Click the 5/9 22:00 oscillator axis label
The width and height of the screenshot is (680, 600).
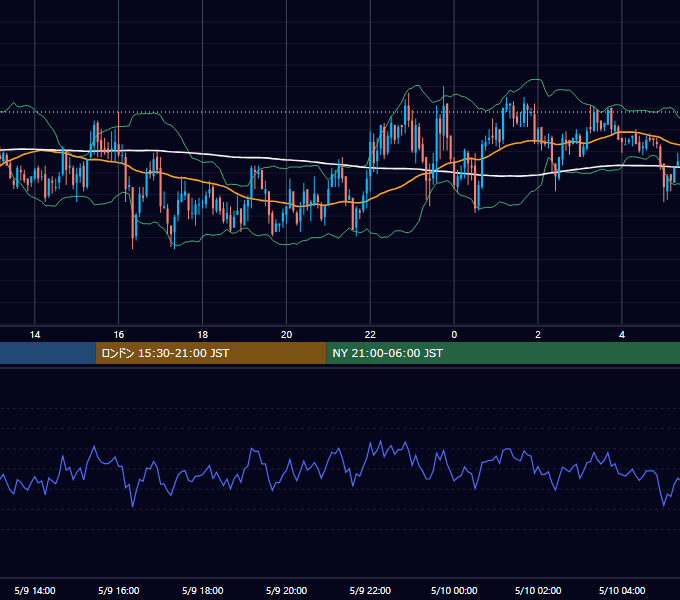pyautogui.click(x=370, y=590)
